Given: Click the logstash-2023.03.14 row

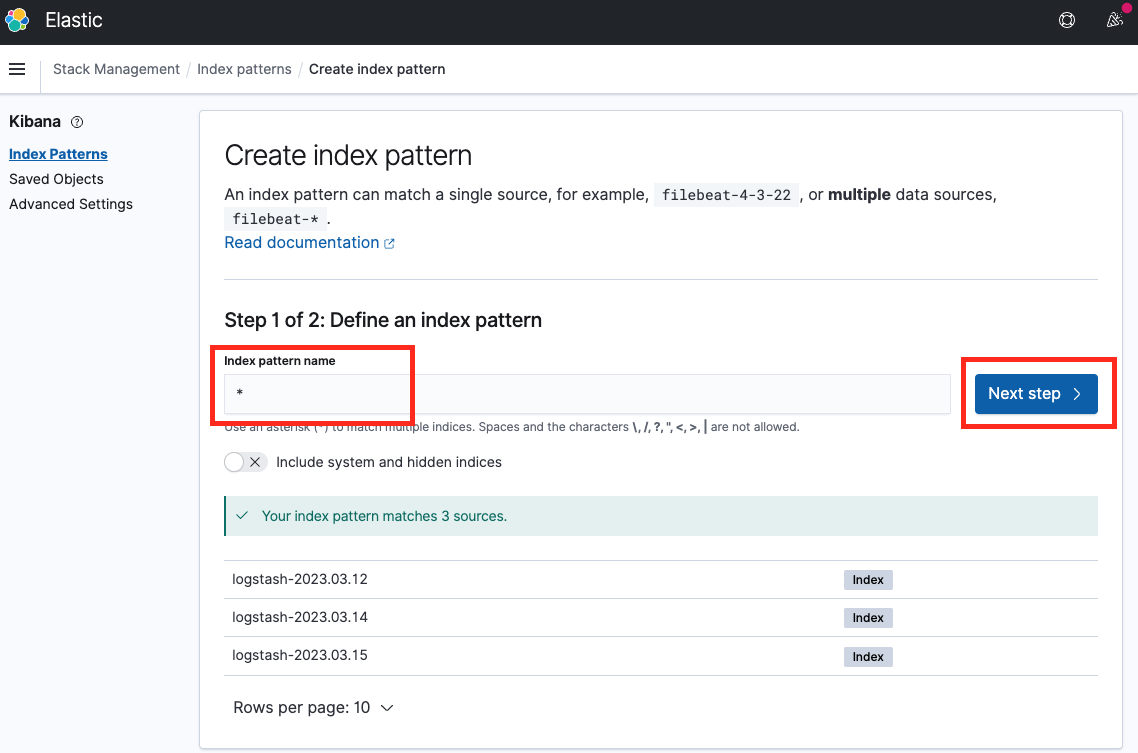Looking at the screenshot, I should (x=660, y=617).
